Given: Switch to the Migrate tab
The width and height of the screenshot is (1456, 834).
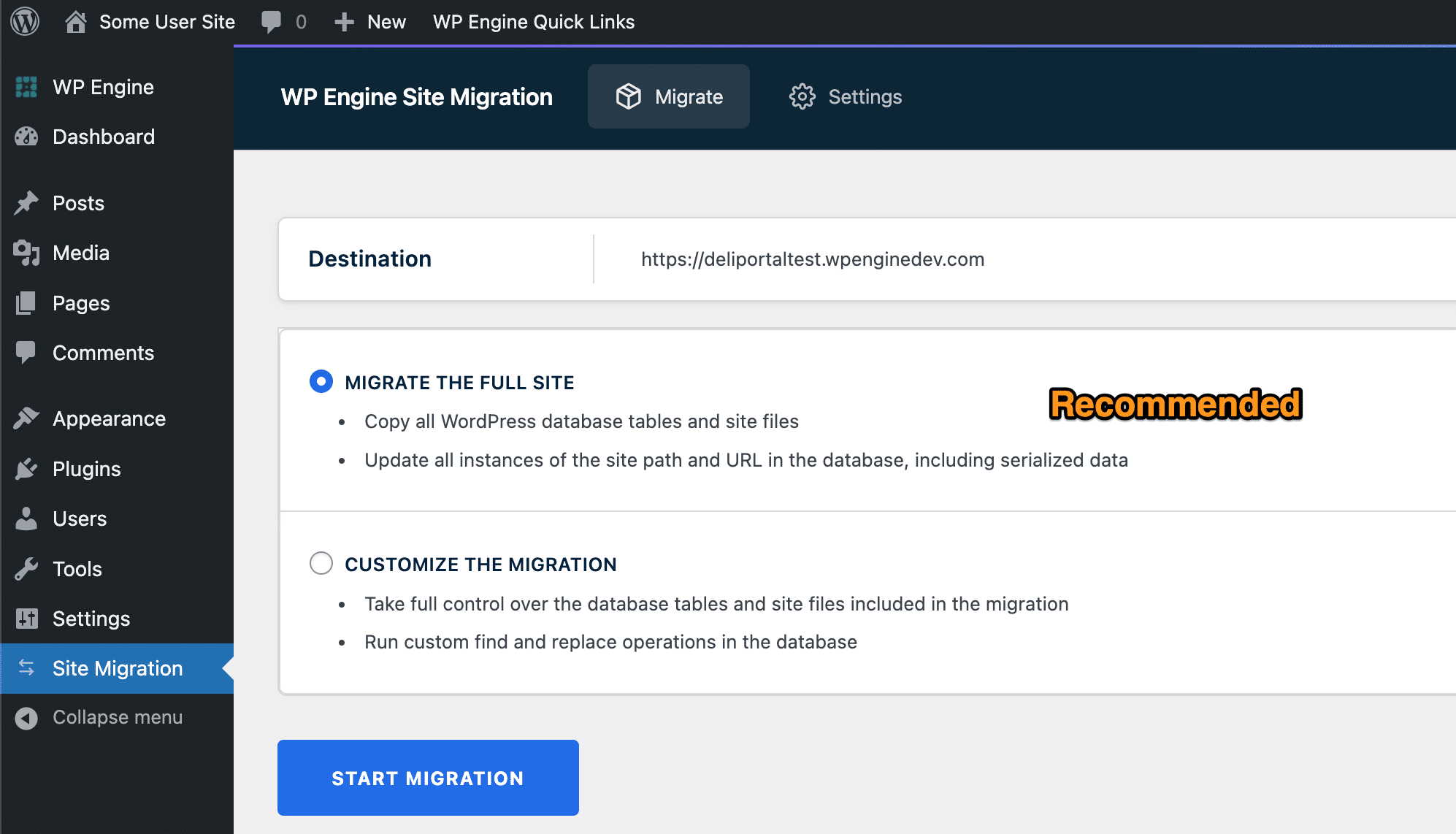Looking at the screenshot, I should [x=668, y=96].
